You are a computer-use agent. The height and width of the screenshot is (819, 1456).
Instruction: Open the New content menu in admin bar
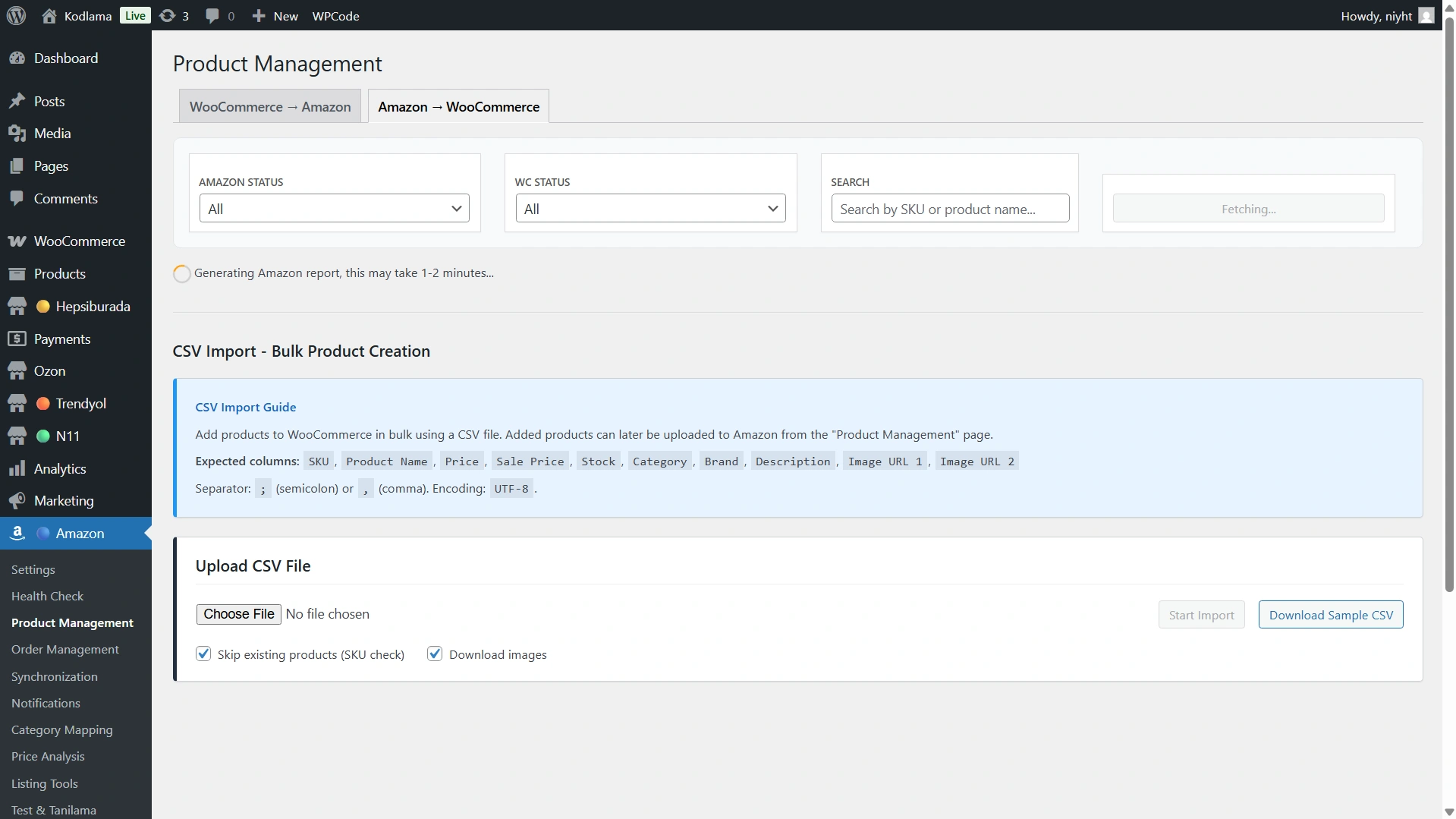pos(275,15)
